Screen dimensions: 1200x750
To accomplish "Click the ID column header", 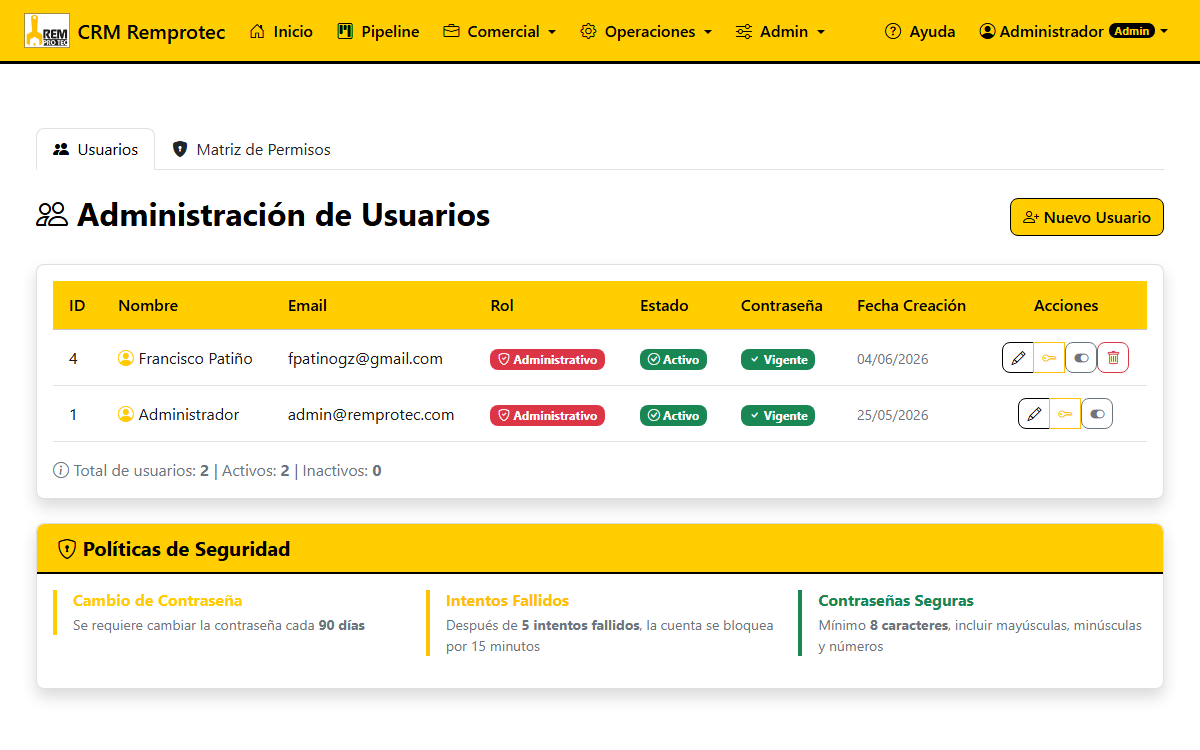I will 77,305.
